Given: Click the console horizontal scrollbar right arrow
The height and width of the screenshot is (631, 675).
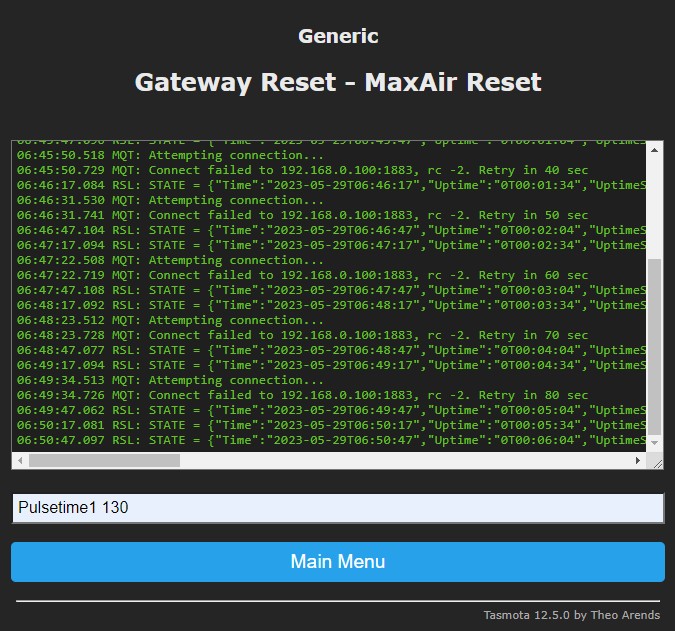Looking at the screenshot, I should click(639, 461).
